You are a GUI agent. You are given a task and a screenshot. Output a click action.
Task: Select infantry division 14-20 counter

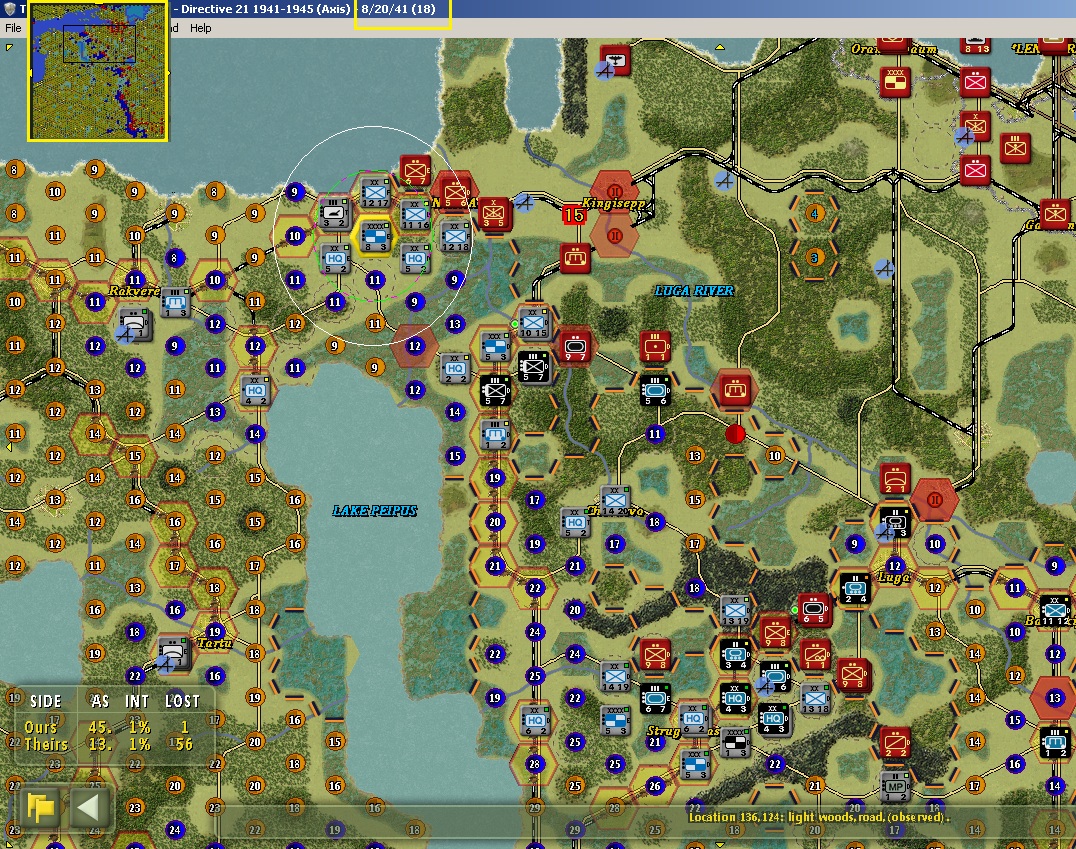click(x=616, y=502)
